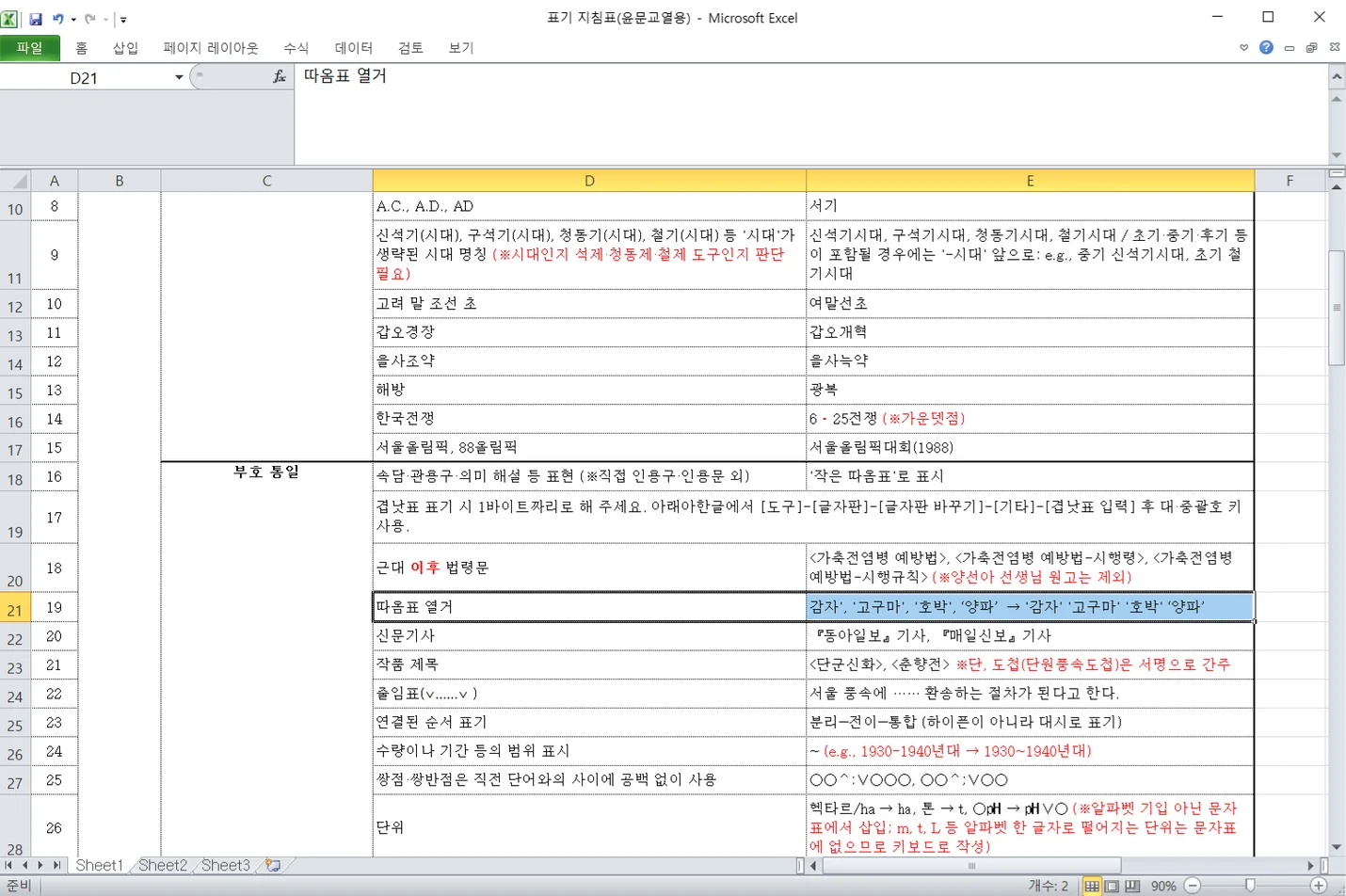Select cell containing 여말선초

coord(1030,304)
